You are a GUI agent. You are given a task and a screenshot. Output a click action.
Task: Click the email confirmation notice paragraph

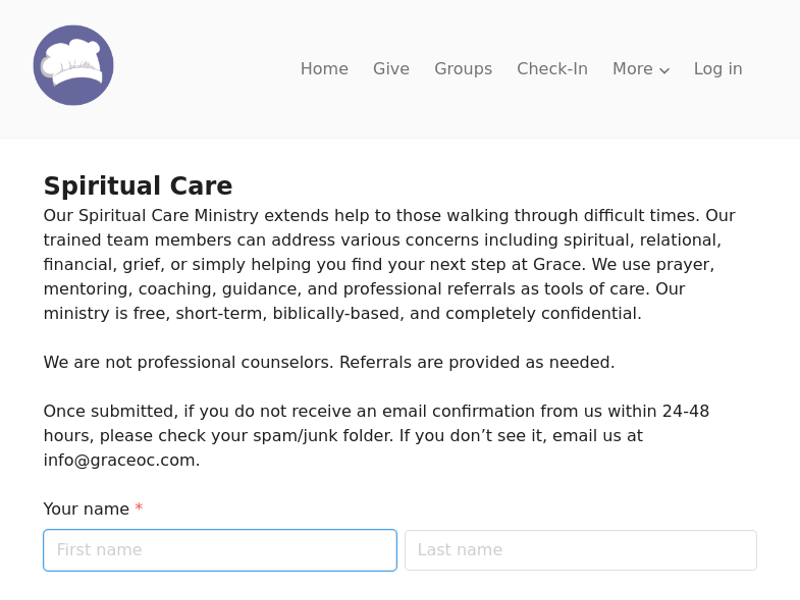click(378, 436)
